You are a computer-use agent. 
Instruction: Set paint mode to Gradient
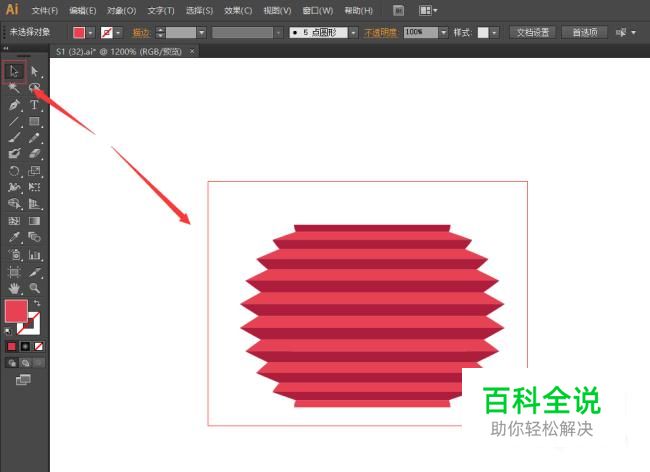coord(25,346)
